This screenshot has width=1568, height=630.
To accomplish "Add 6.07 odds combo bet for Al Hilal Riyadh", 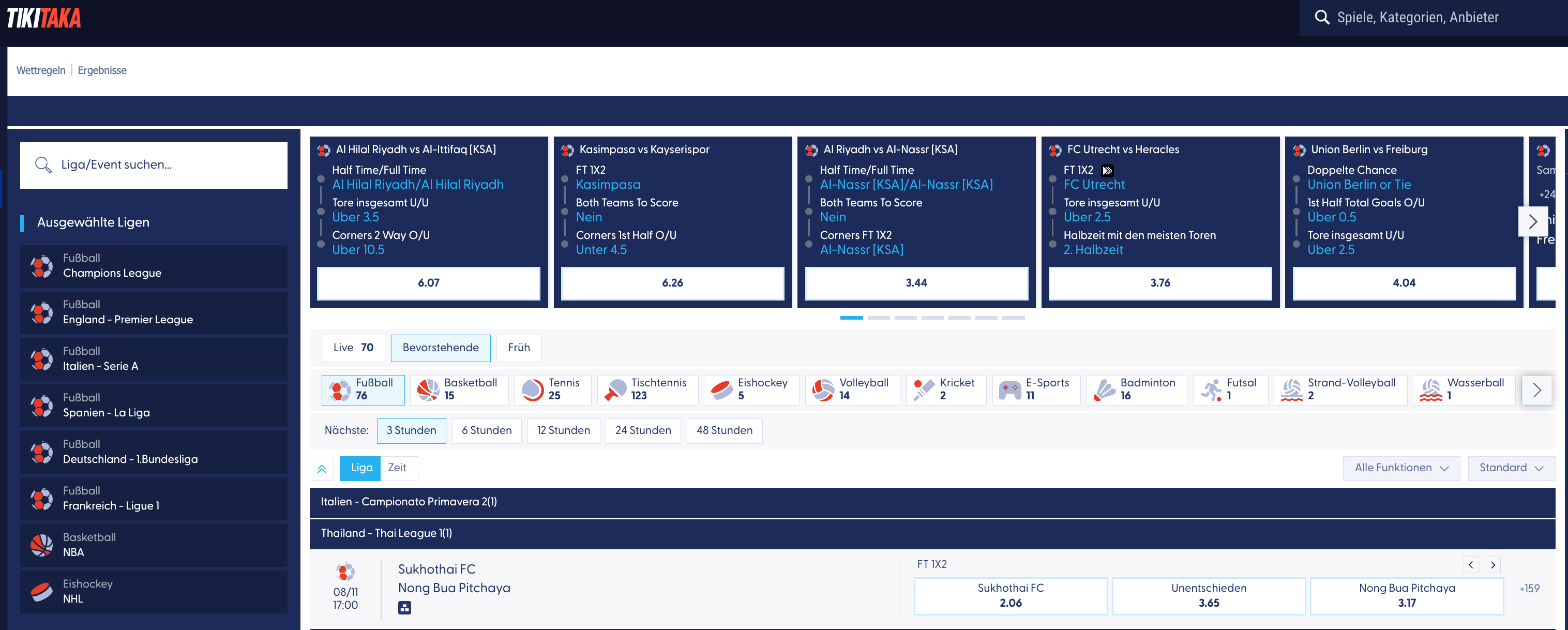I will 429,283.
